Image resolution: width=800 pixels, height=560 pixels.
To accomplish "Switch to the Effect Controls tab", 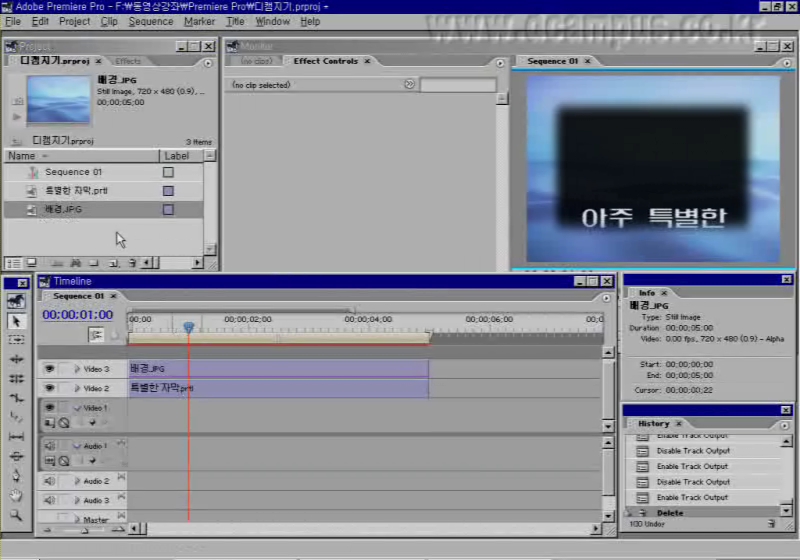I will pyautogui.click(x=326, y=61).
